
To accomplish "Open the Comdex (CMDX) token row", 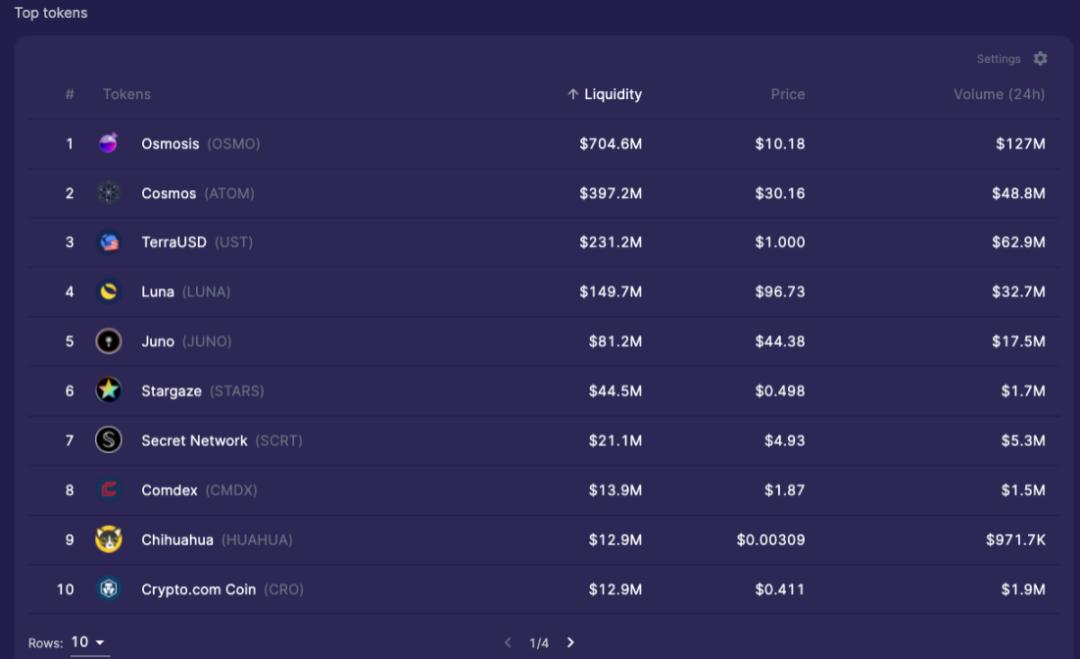I will click(172, 490).
